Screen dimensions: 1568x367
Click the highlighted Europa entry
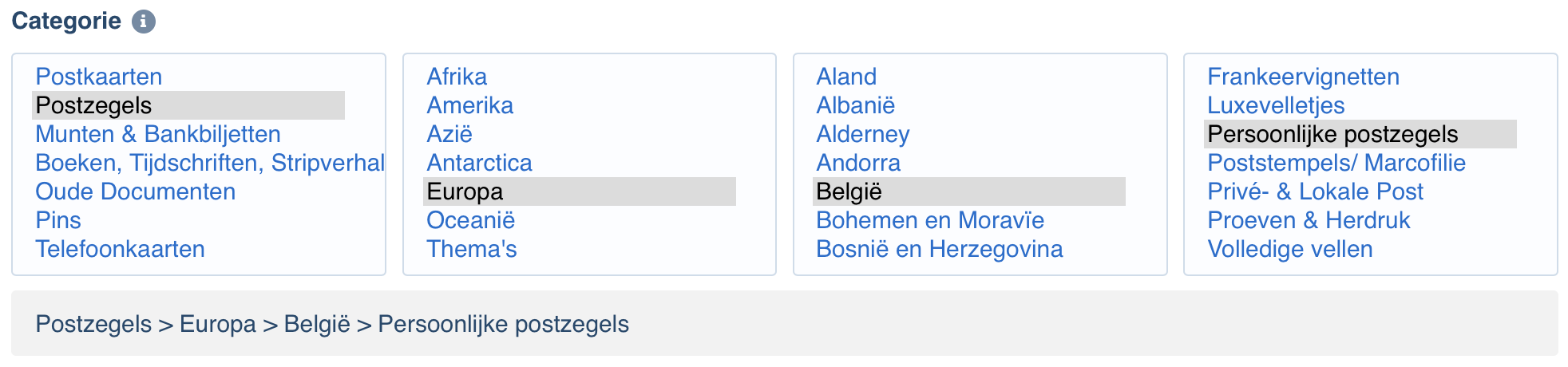[580, 191]
